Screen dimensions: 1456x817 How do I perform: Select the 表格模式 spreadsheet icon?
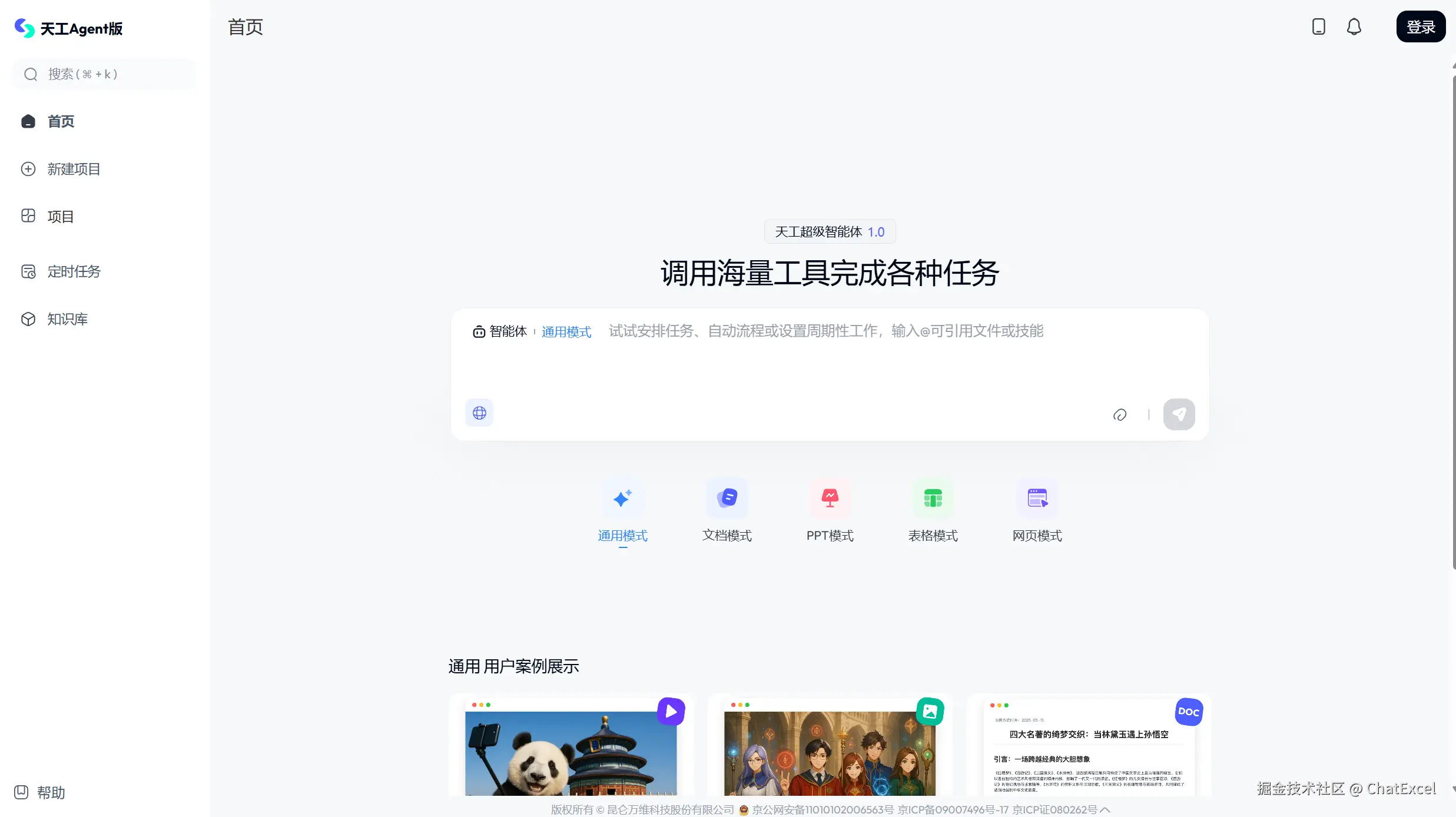[x=933, y=499]
